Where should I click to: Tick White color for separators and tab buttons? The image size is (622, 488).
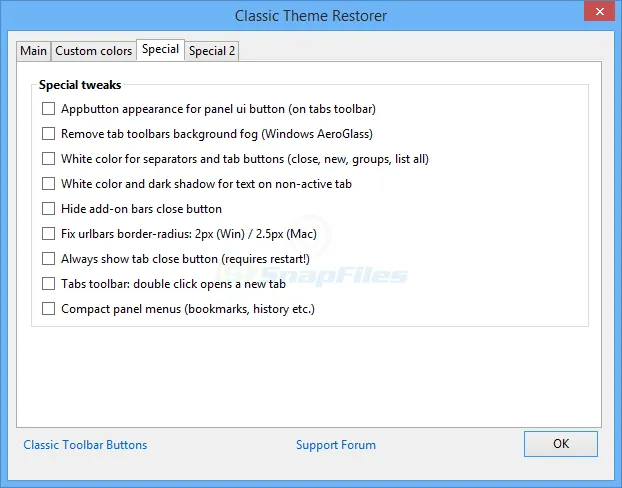pyautogui.click(x=48, y=159)
